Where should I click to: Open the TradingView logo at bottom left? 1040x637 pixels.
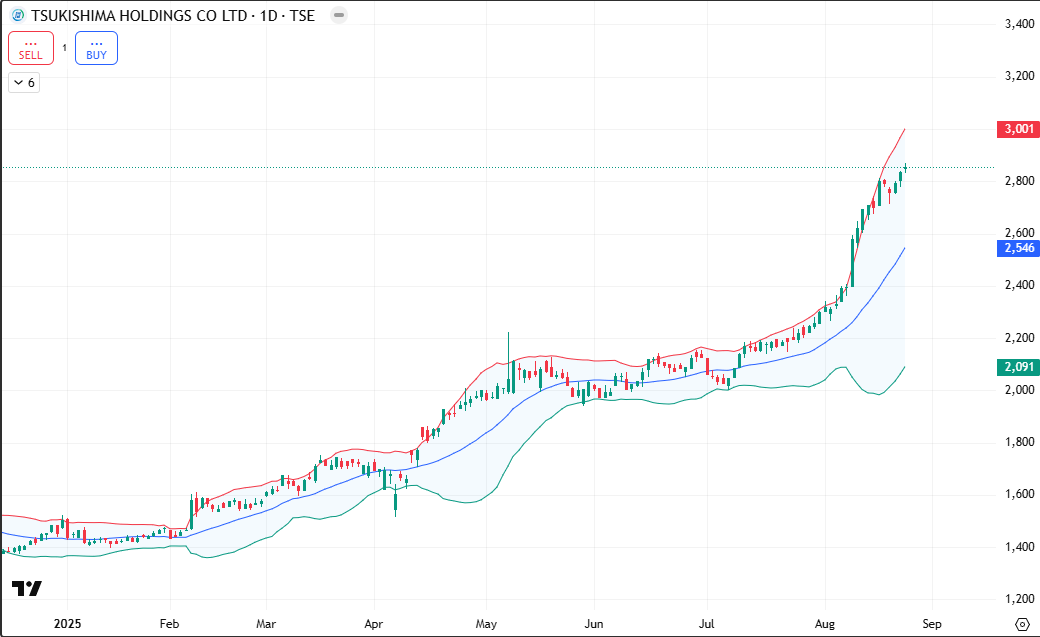27,588
